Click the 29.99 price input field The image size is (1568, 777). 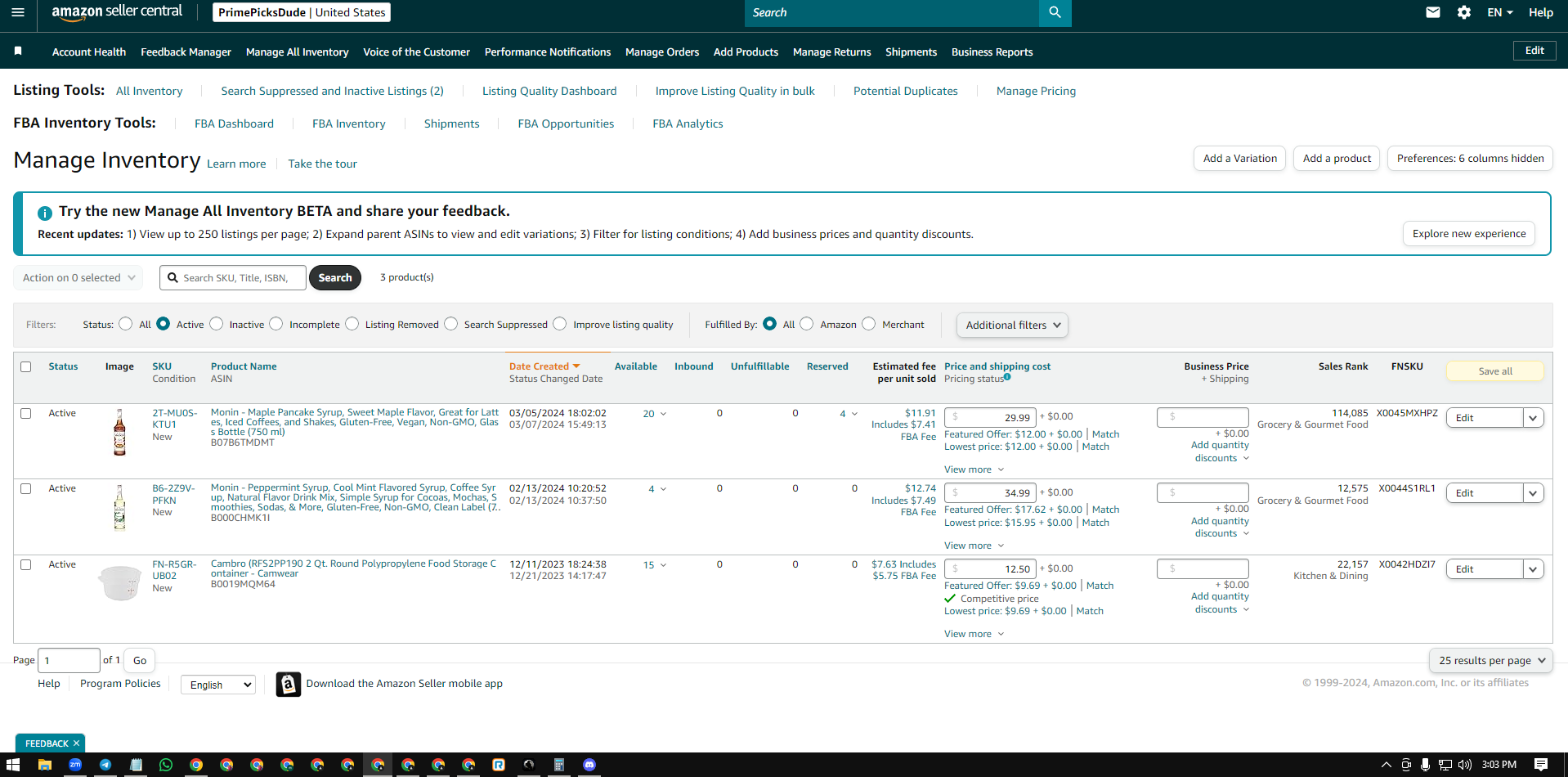click(990, 417)
